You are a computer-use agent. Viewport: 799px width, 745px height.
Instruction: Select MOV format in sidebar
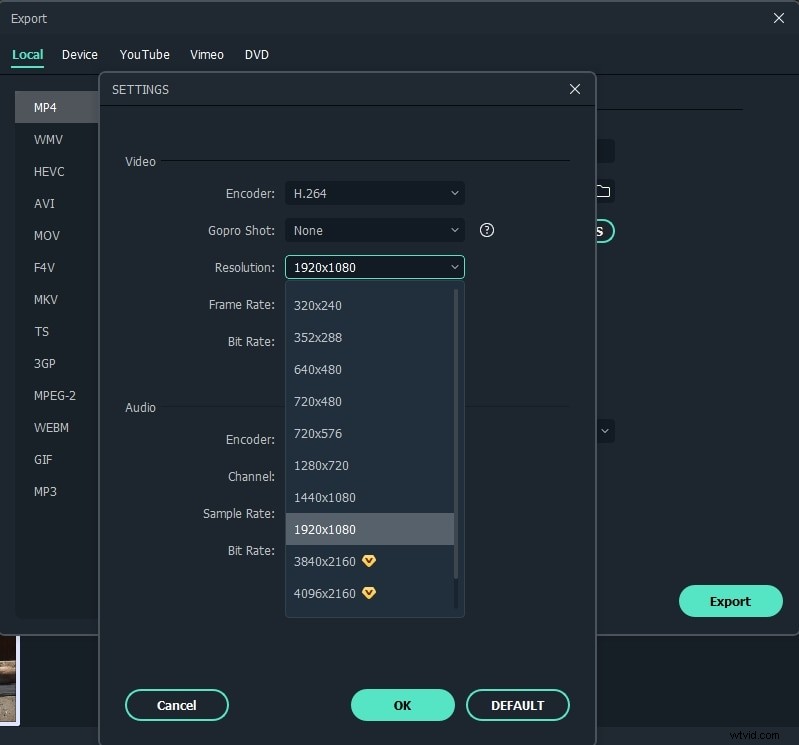(x=47, y=236)
